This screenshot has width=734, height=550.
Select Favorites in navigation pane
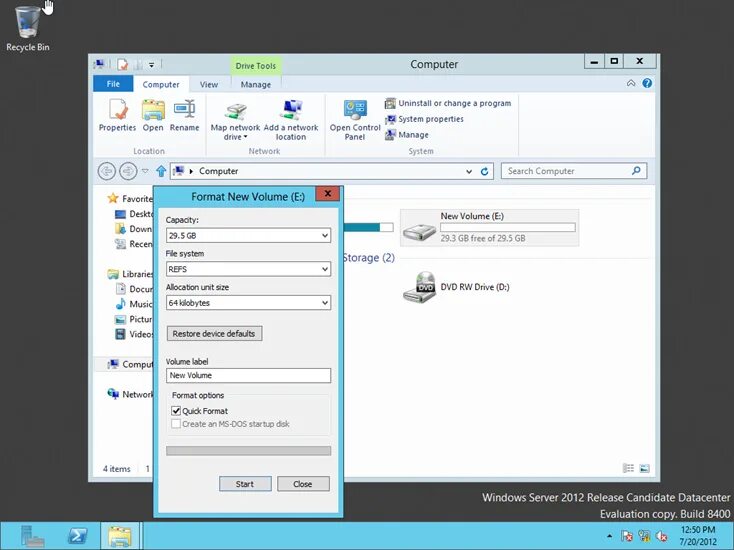130,198
